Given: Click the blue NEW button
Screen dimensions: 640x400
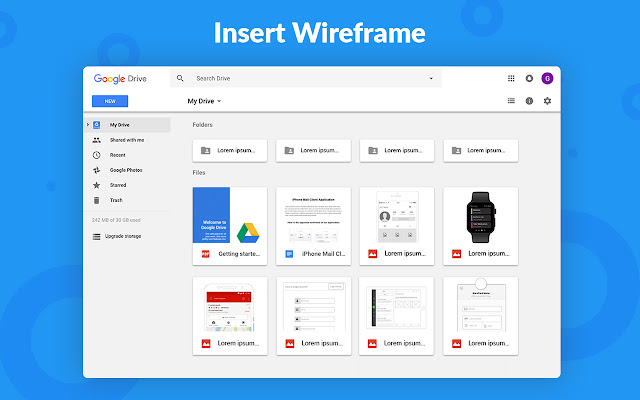Looking at the screenshot, I should coord(110,101).
